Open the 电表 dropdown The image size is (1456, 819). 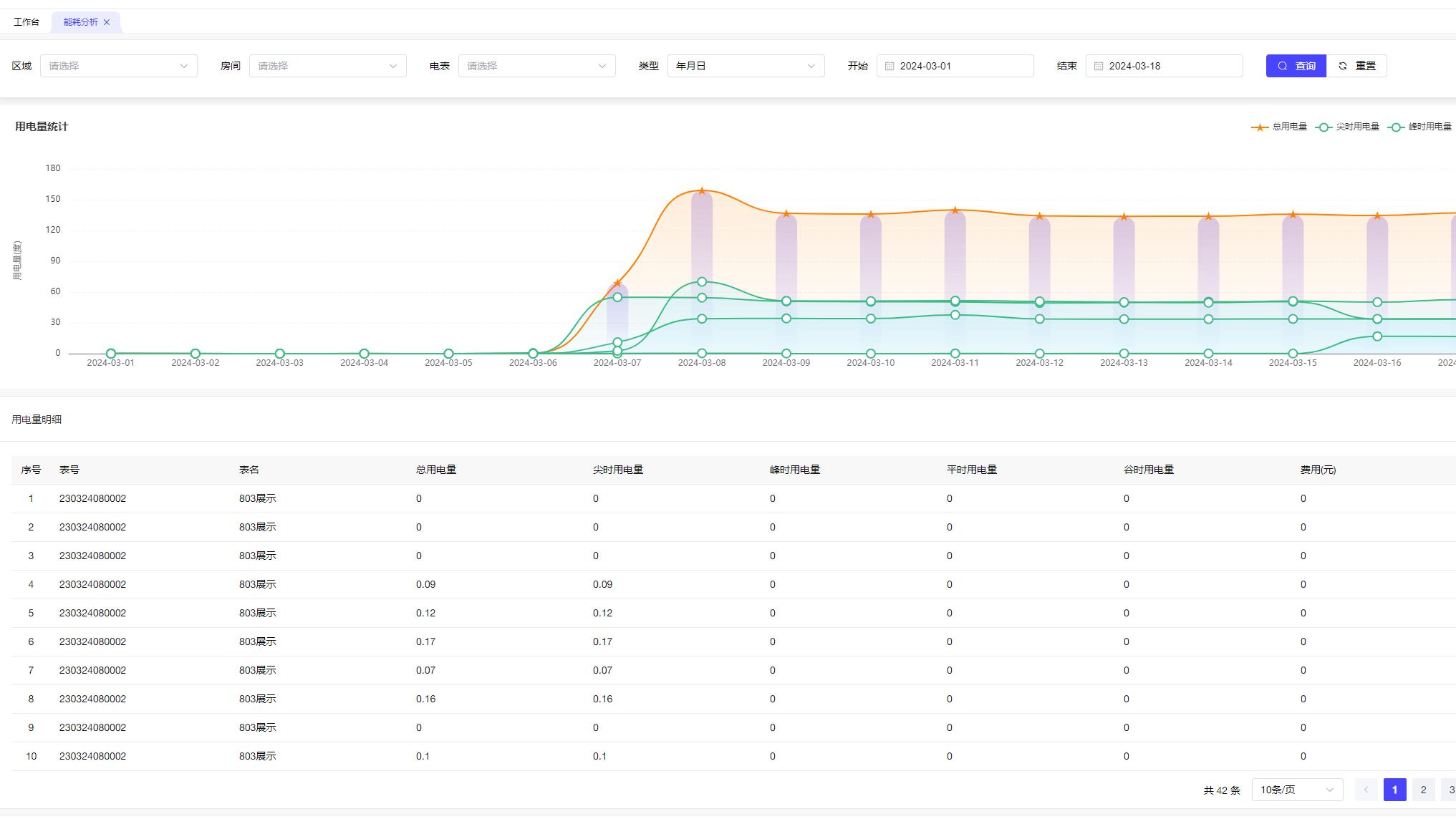(537, 66)
